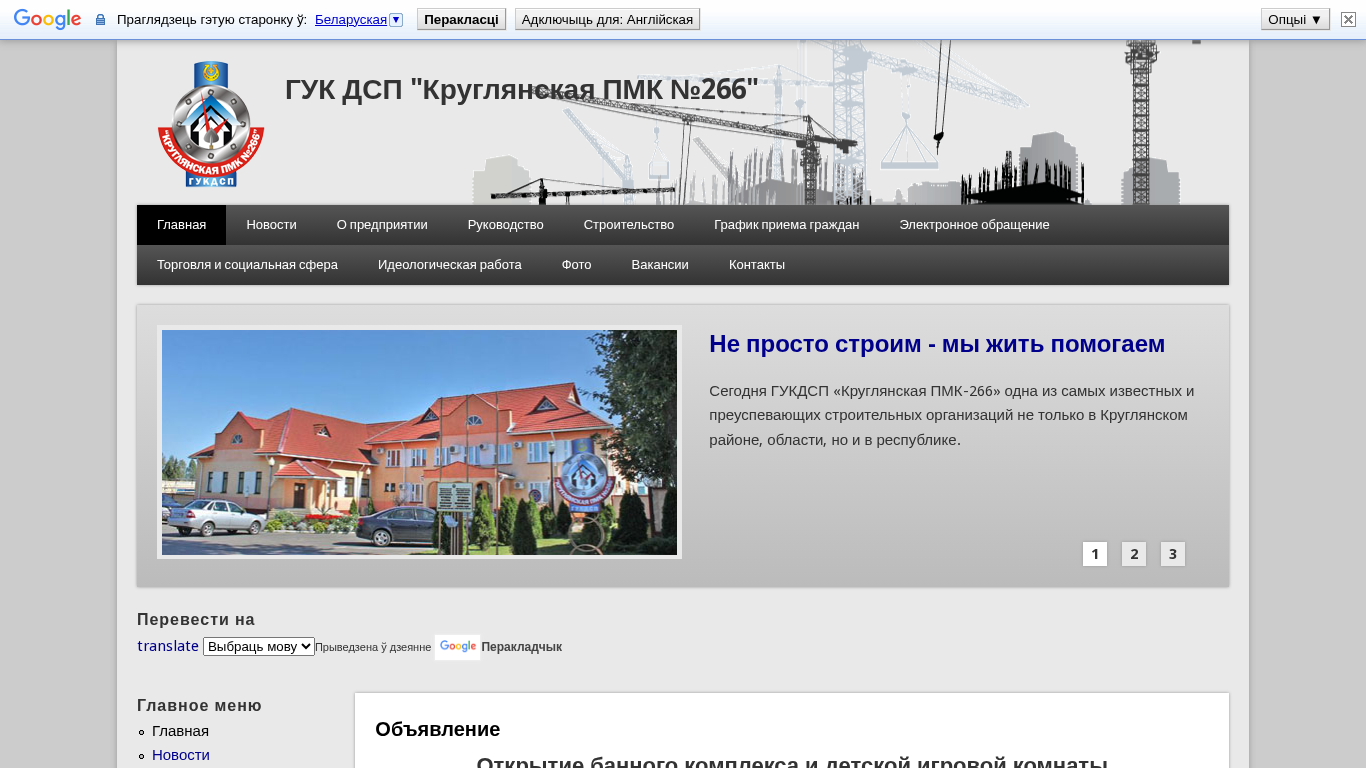Select slide 1 pagination button

[x=1094, y=554]
